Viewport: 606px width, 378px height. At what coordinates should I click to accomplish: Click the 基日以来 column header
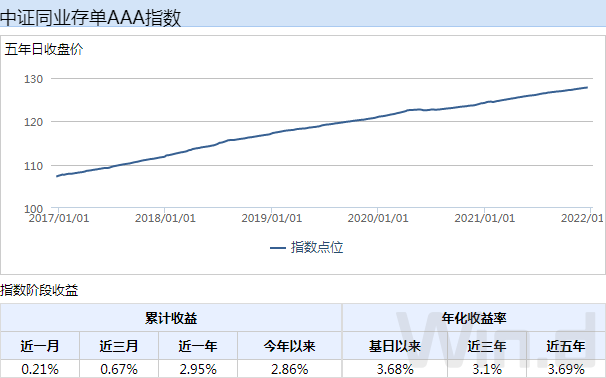click(x=395, y=346)
